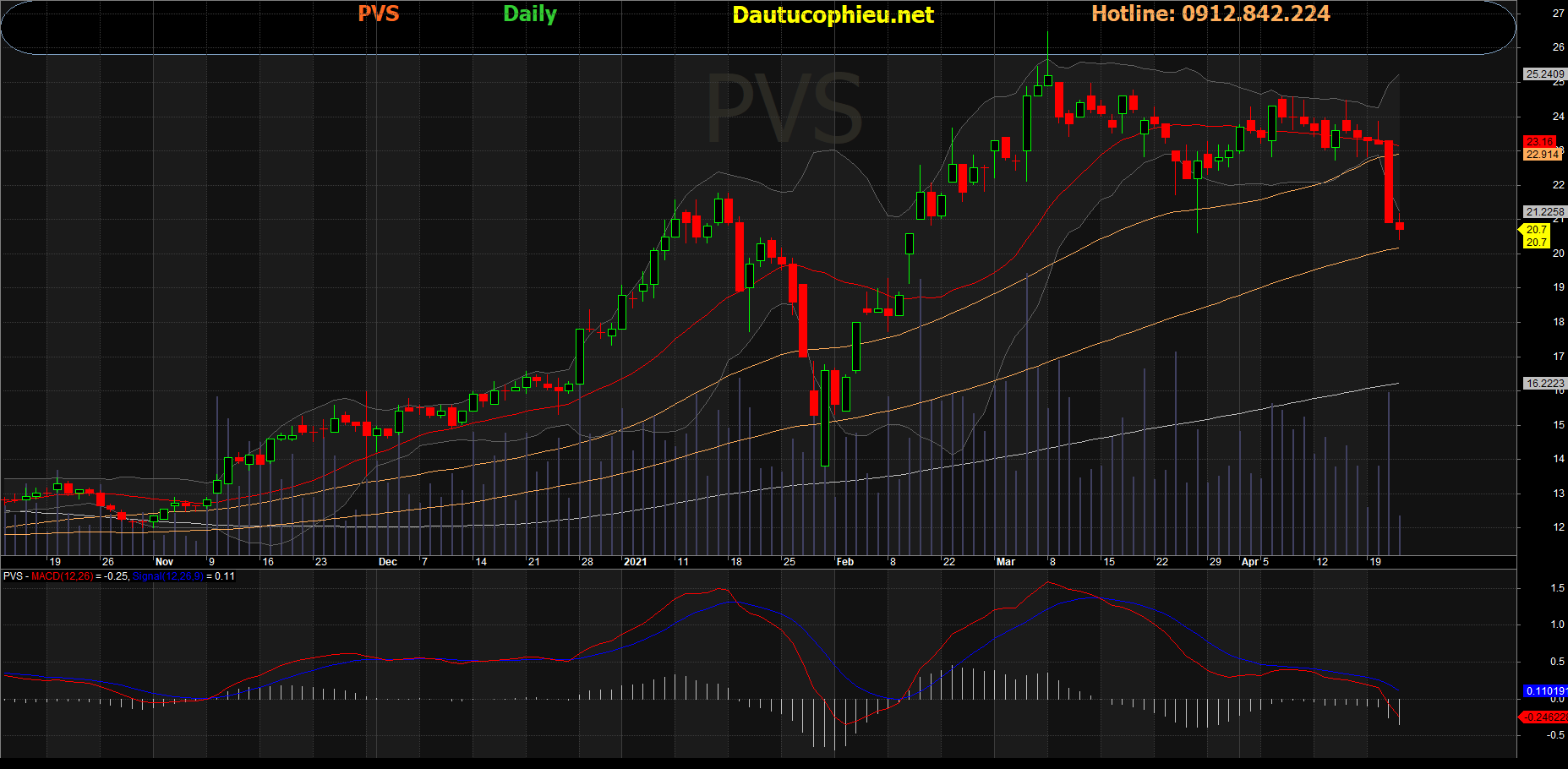Open the Dautucophieu.net site label
Viewport: 1568px width, 769px height.
(833, 15)
